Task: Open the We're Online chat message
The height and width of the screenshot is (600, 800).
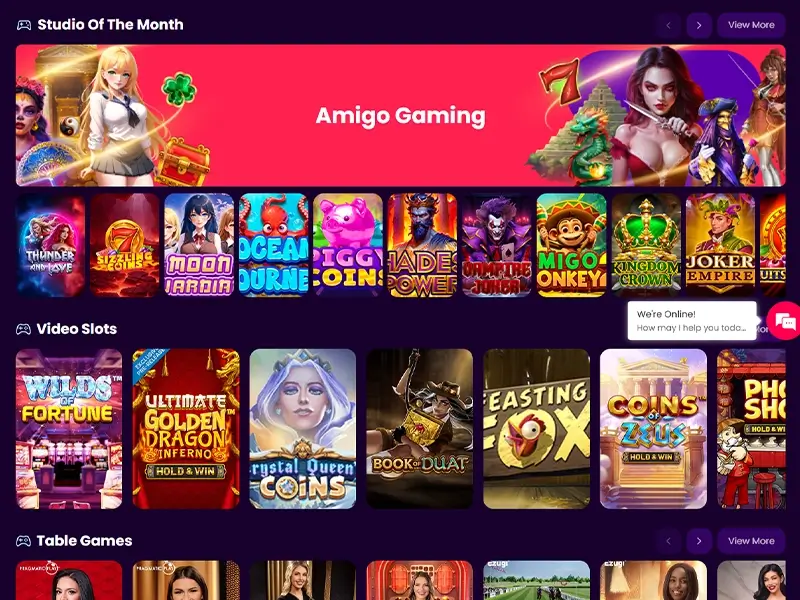Action: click(692, 320)
